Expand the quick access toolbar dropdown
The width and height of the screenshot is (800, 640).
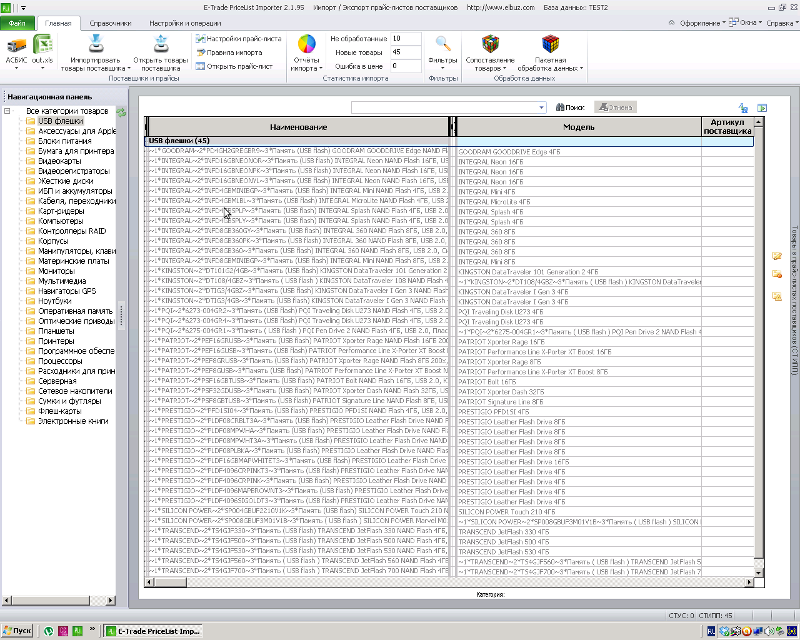point(23,8)
